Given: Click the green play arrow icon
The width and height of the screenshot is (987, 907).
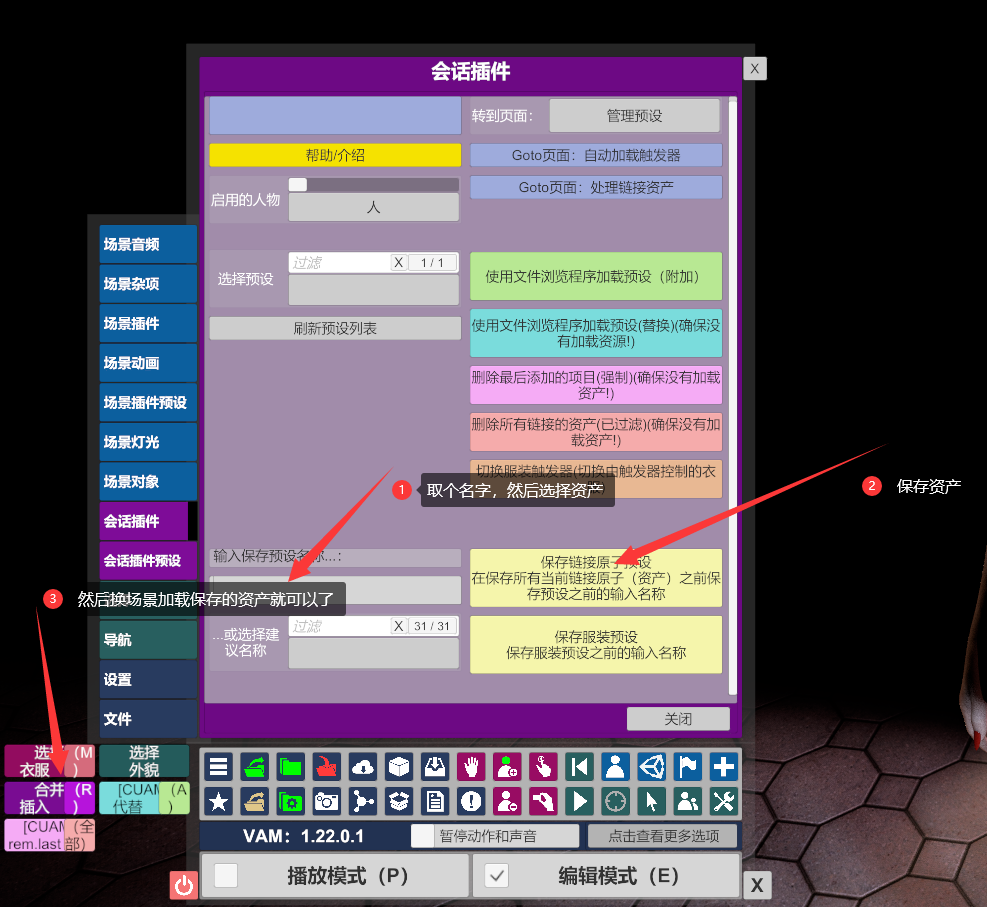Looking at the screenshot, I should coord(579,801).
